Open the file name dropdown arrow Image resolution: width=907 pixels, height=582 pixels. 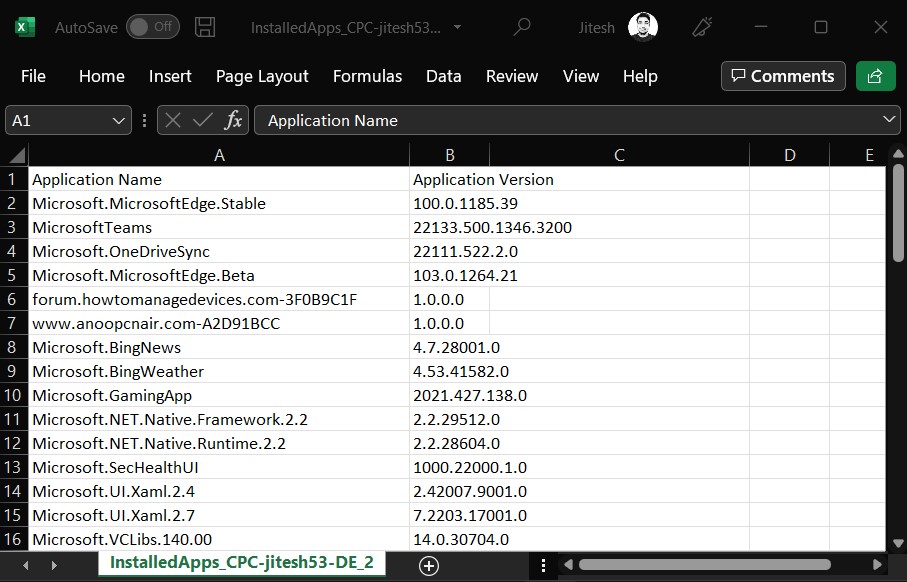(458, 27)
